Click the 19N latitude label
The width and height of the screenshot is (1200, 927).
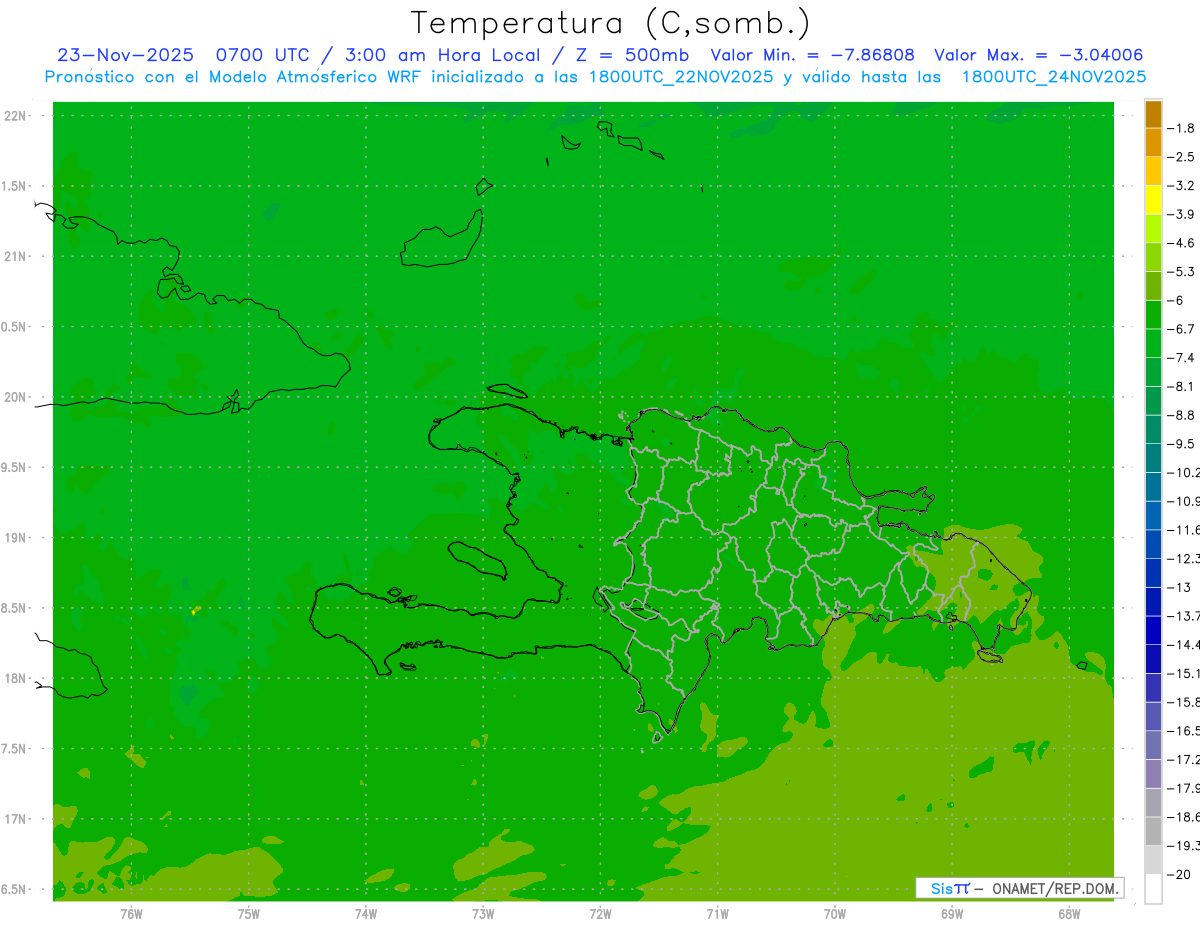[x=16, y=537]
